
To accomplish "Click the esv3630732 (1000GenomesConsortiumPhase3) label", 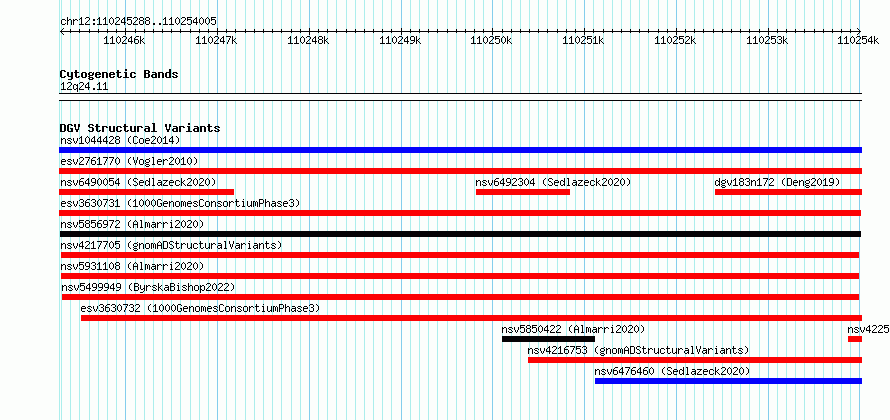I will click(x=200, y=308).
